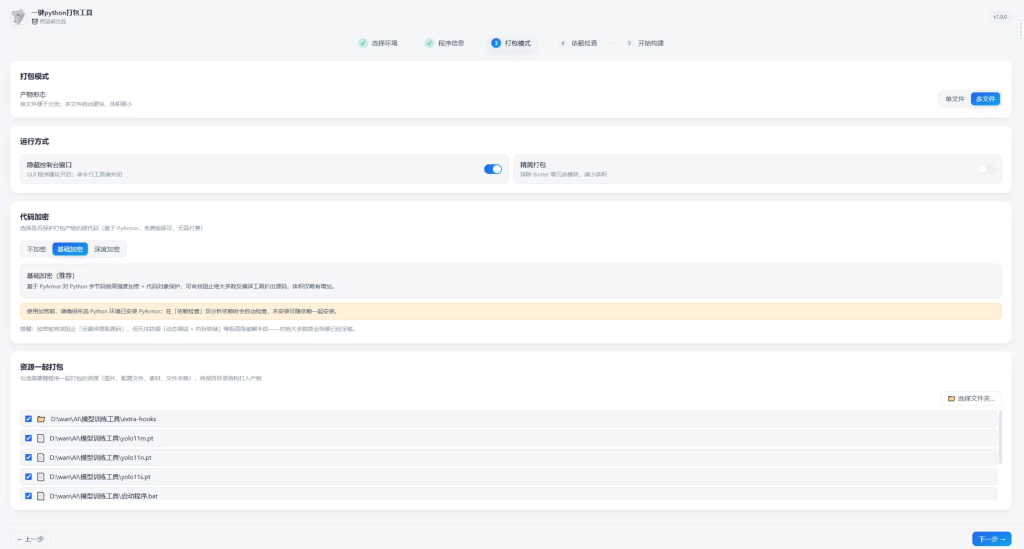Click the D:\wan\AI\模型训练工具\extra-hooks path text
Image resolution: width=1024 pixels, height=549 pixels.
coord(103,419)
